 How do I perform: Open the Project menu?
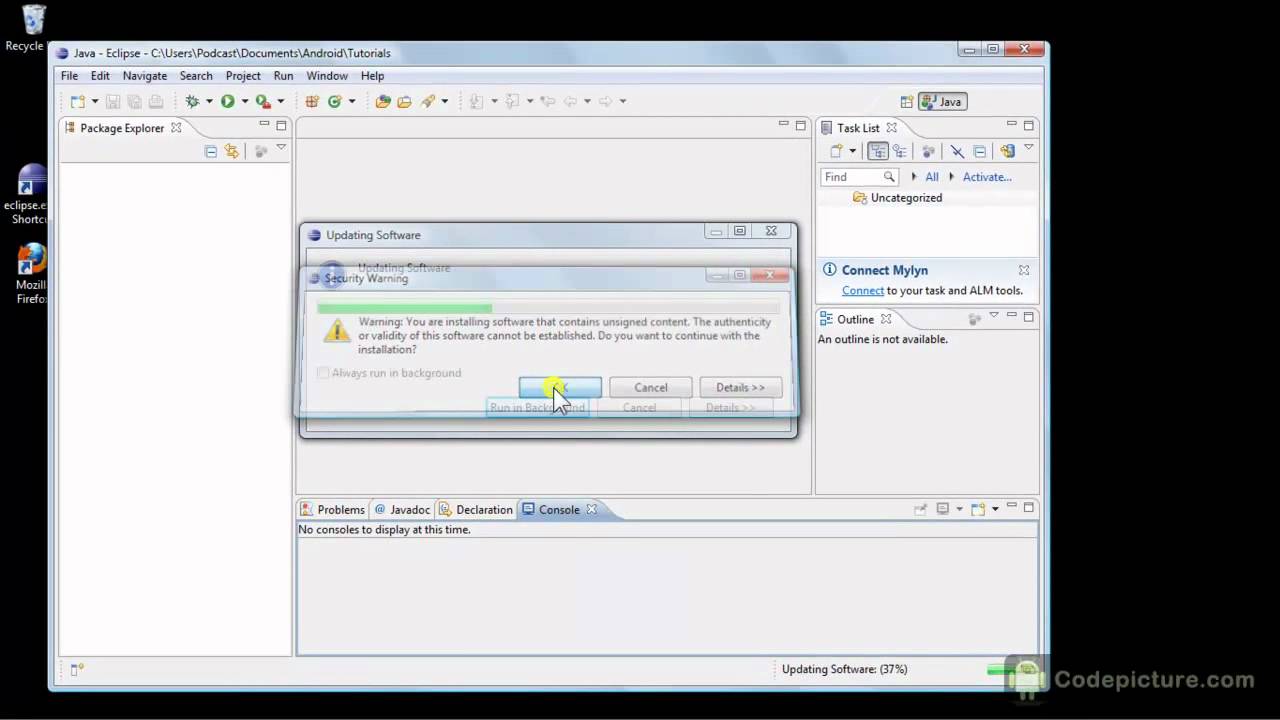tap(243, 76)
